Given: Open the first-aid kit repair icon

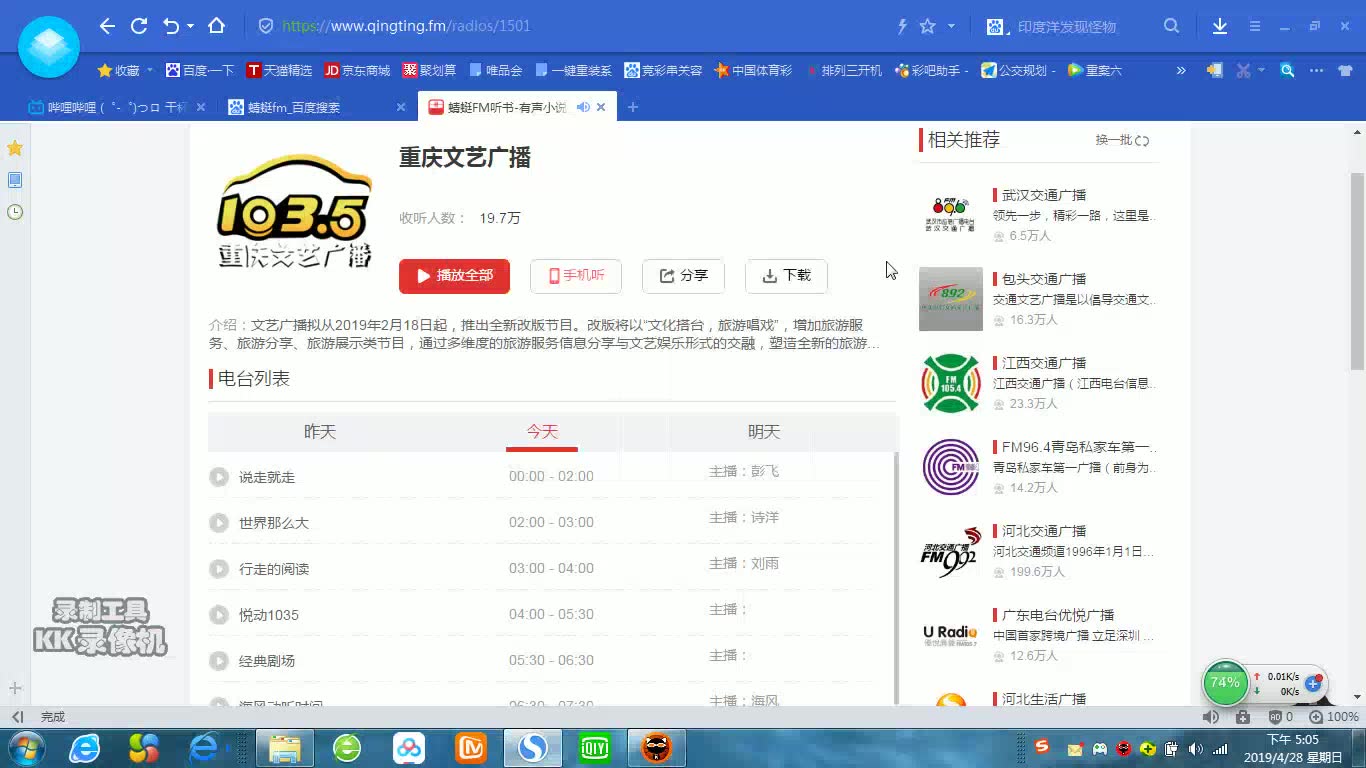Looking at the screenshot, I should point(1243,717).
